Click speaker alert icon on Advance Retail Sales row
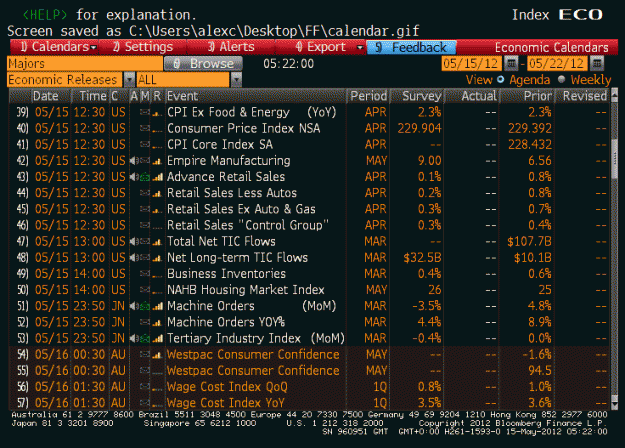 click(x=134, y=177)
